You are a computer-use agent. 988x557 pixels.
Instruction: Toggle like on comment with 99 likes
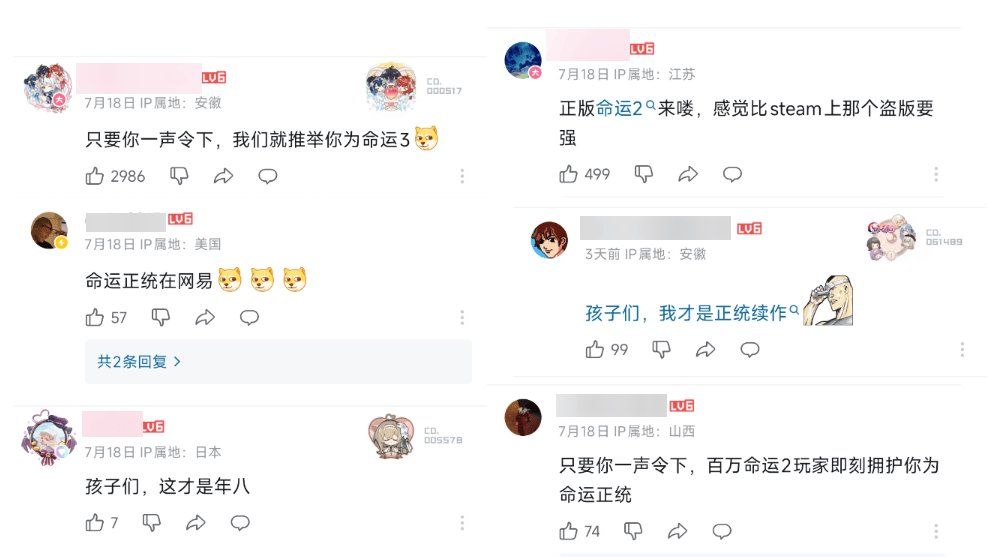(595, 349)
